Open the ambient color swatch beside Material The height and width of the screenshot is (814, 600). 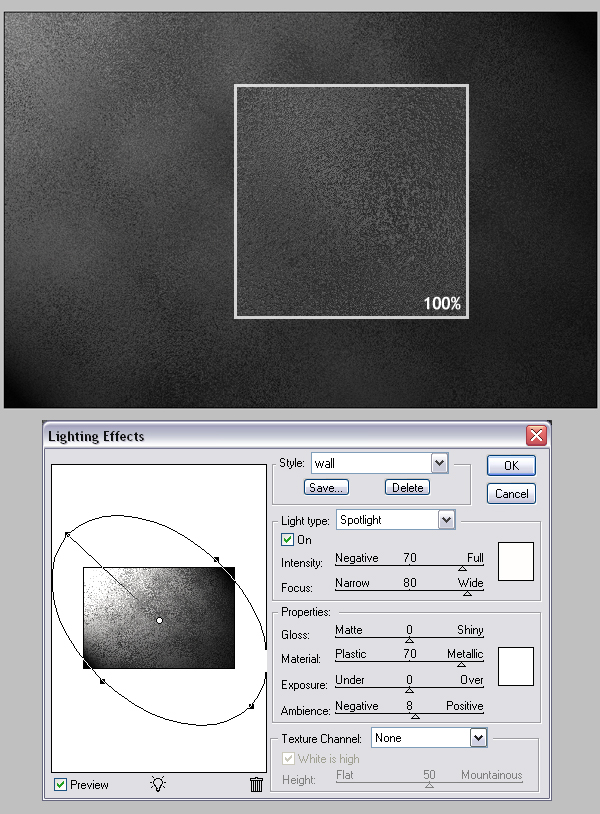[515, 666]
